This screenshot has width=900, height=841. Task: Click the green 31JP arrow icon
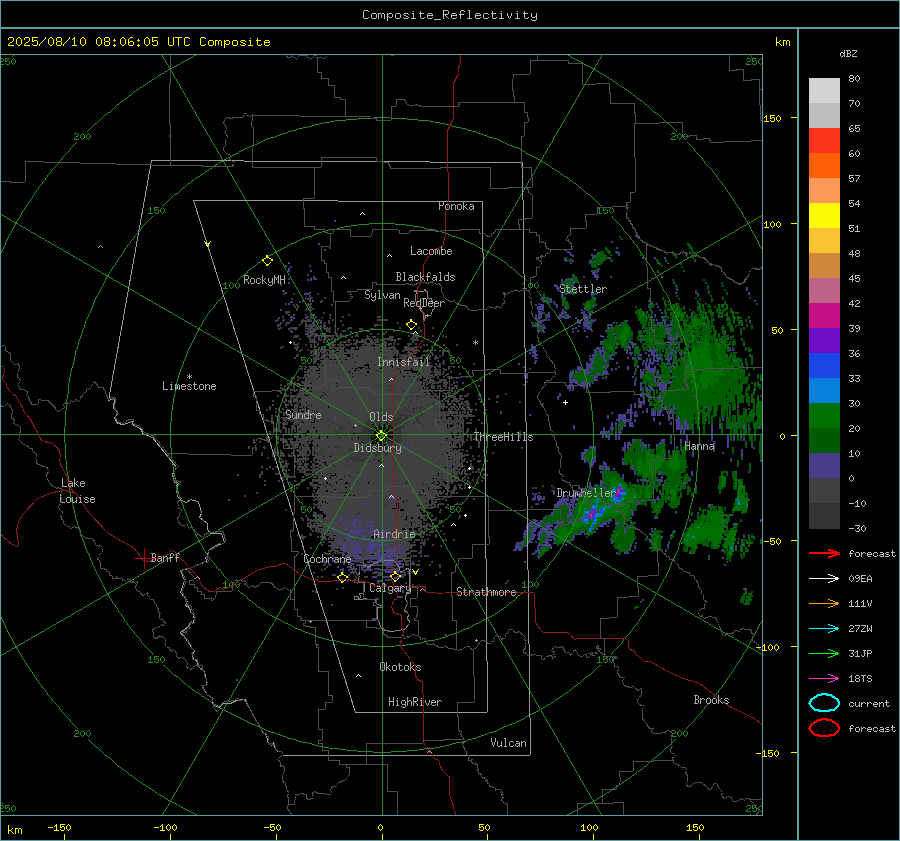[824, 653]
